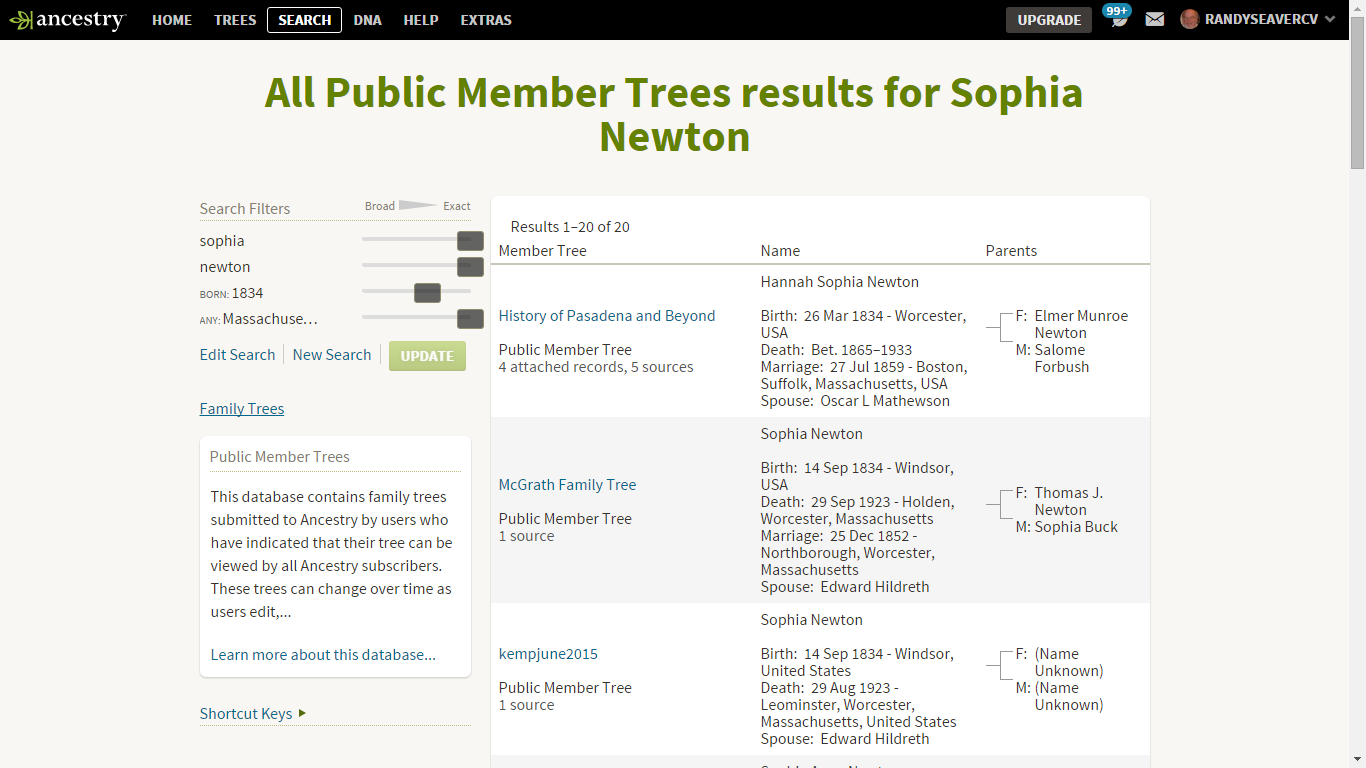The width and height of the screenshot is (1366, 768).
Task: Open the TREES menu item
Action: point(235,19)
